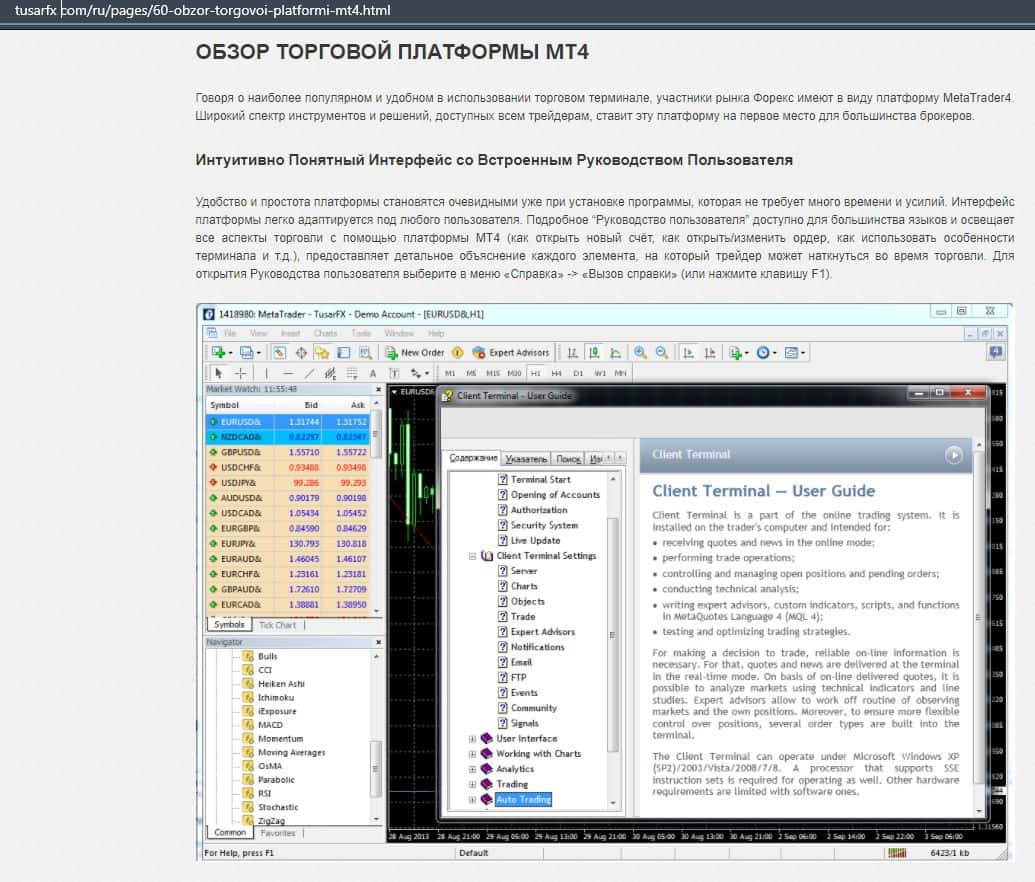Expand the Analytics tree node
Image resolution: width=1035 pixels, height=882 pixels.
(x=473, y=769)
